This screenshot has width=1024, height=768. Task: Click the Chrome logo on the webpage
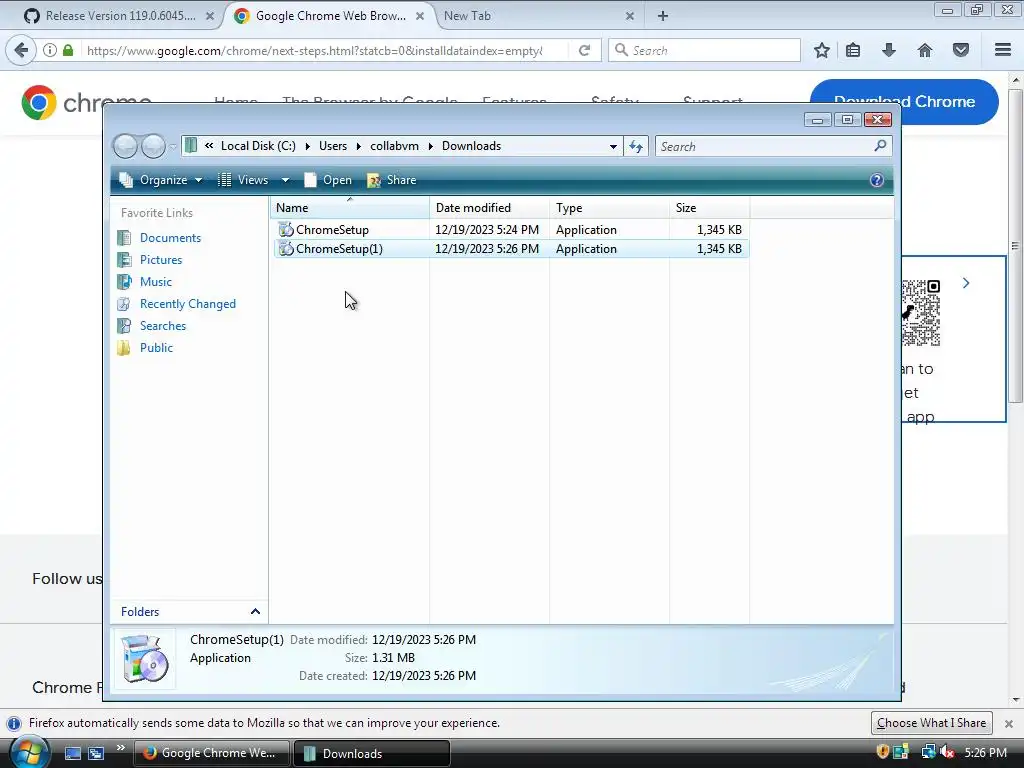(x=39, y=103)
